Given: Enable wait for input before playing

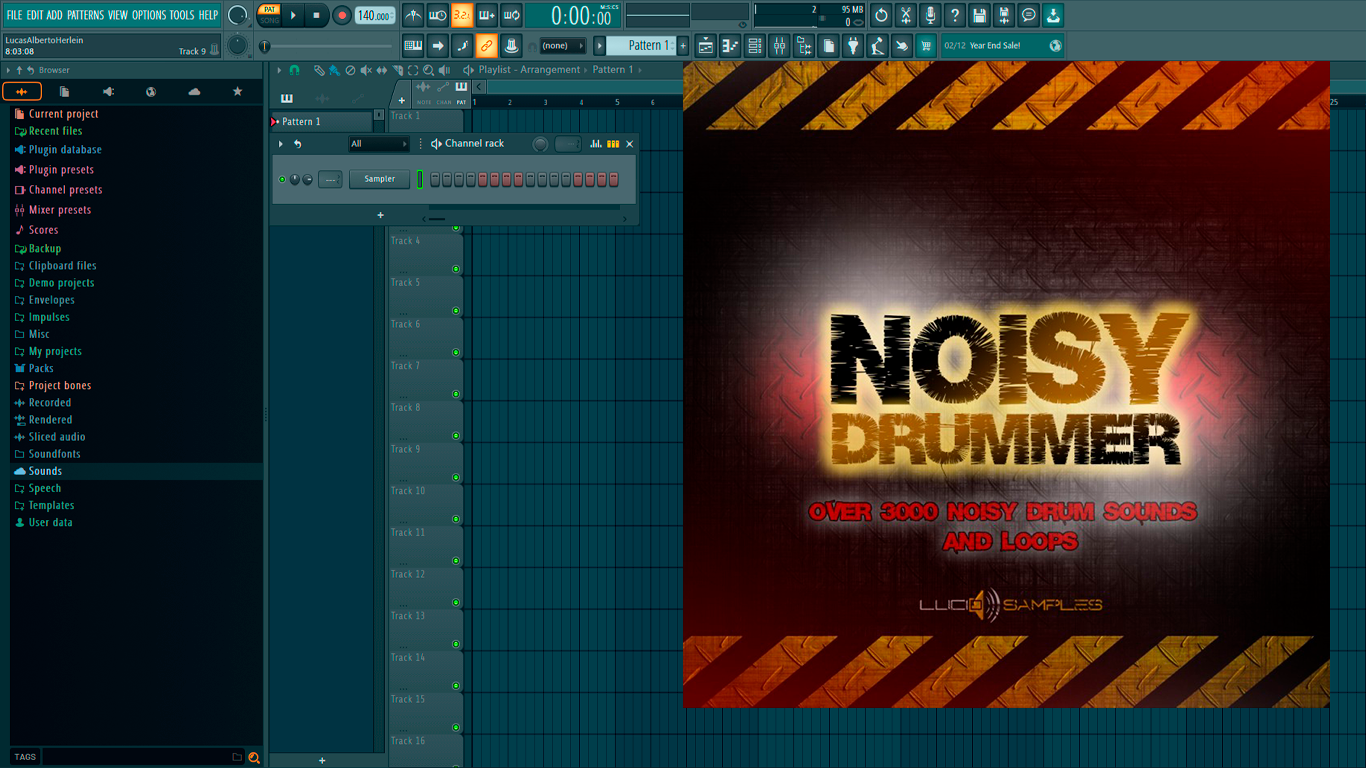Looking at the screenshot, I should (438, 15).
